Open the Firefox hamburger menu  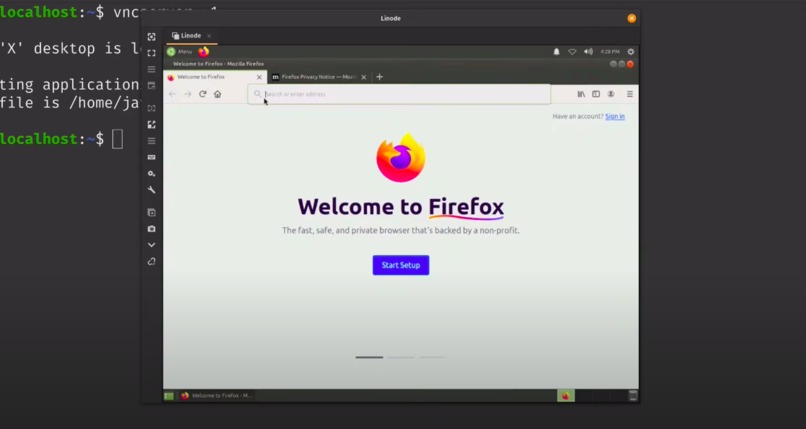(x=630, y=94)
